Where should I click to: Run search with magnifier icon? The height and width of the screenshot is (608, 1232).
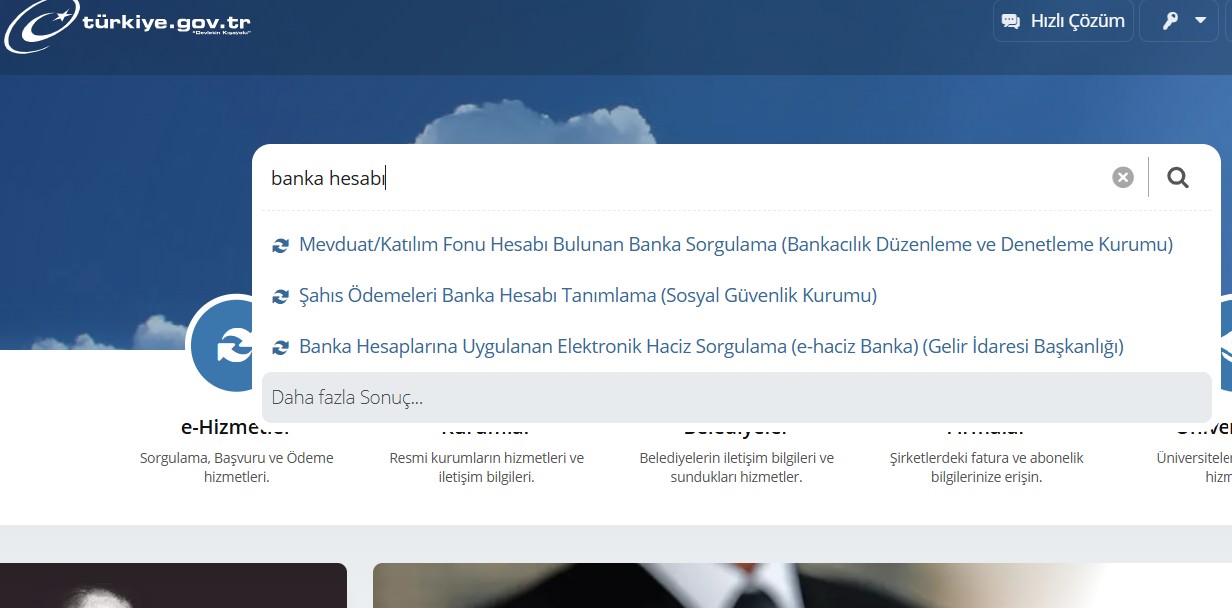(1178, 178)
